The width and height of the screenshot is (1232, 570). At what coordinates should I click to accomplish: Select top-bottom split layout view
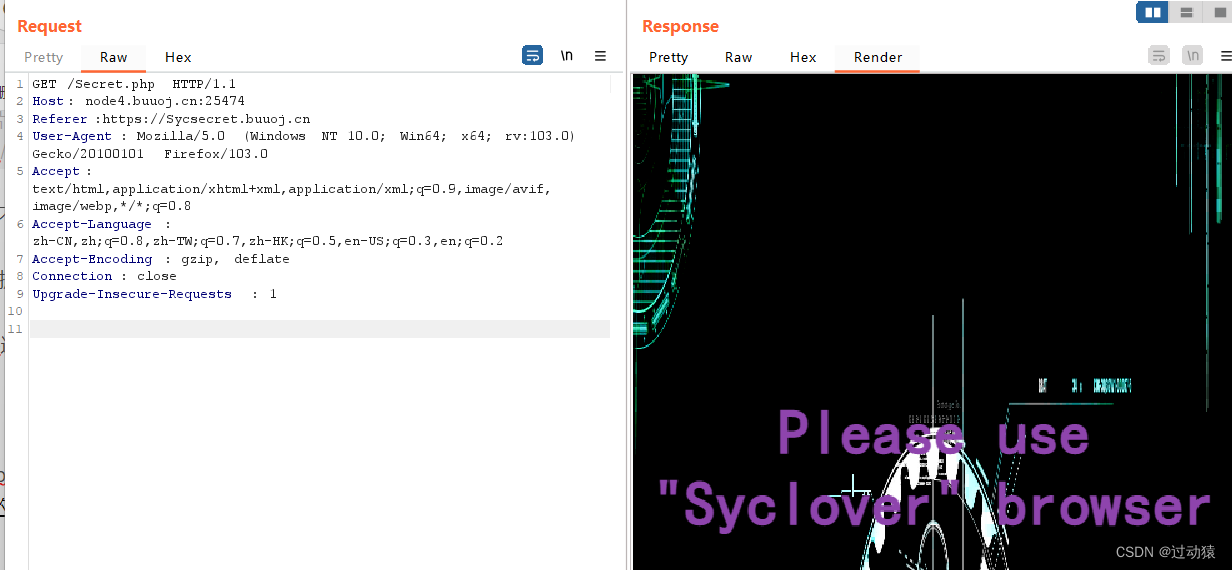[x=1186, y=12]
